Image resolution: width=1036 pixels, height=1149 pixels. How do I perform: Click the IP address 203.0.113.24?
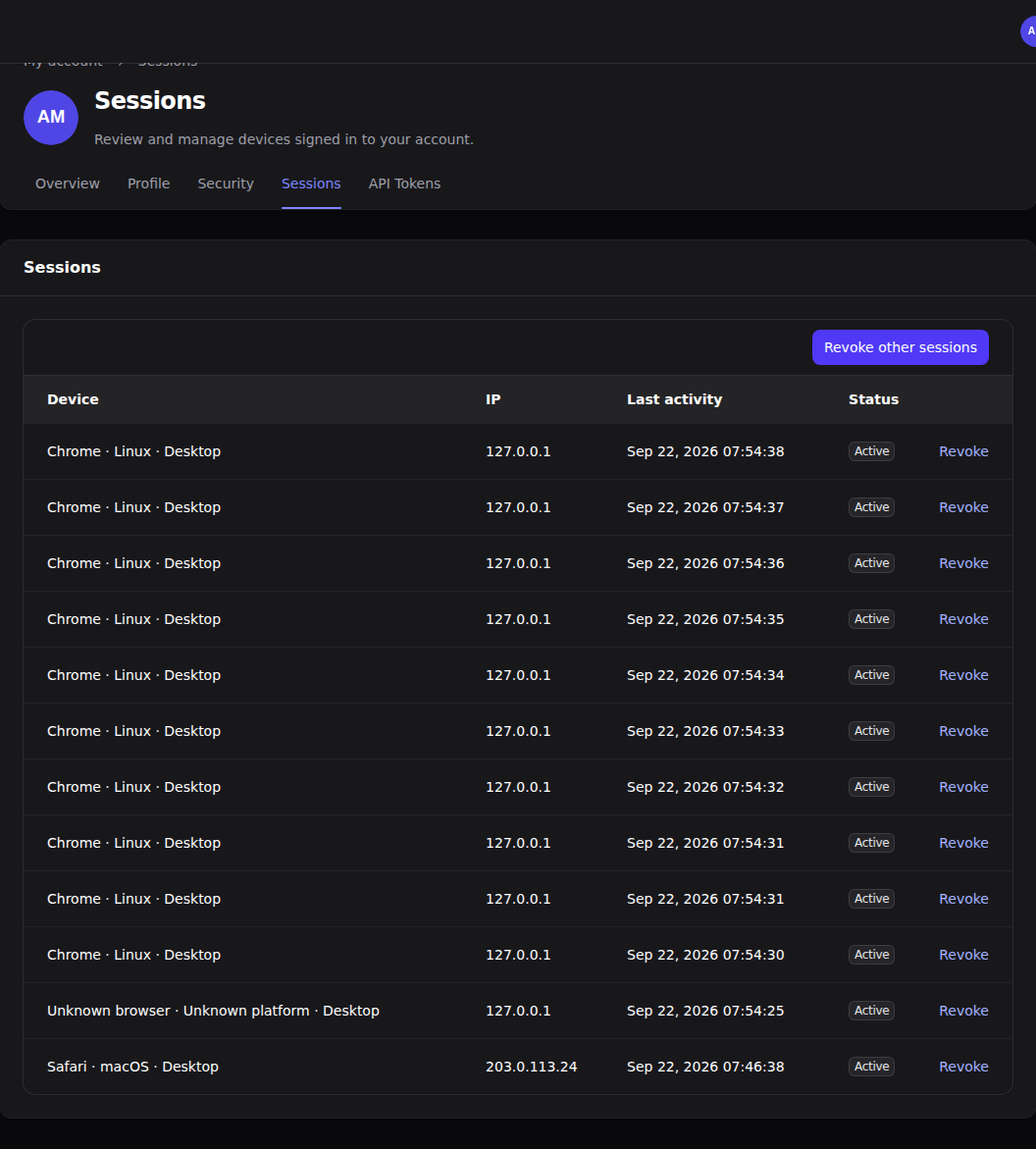[531, 1067]
